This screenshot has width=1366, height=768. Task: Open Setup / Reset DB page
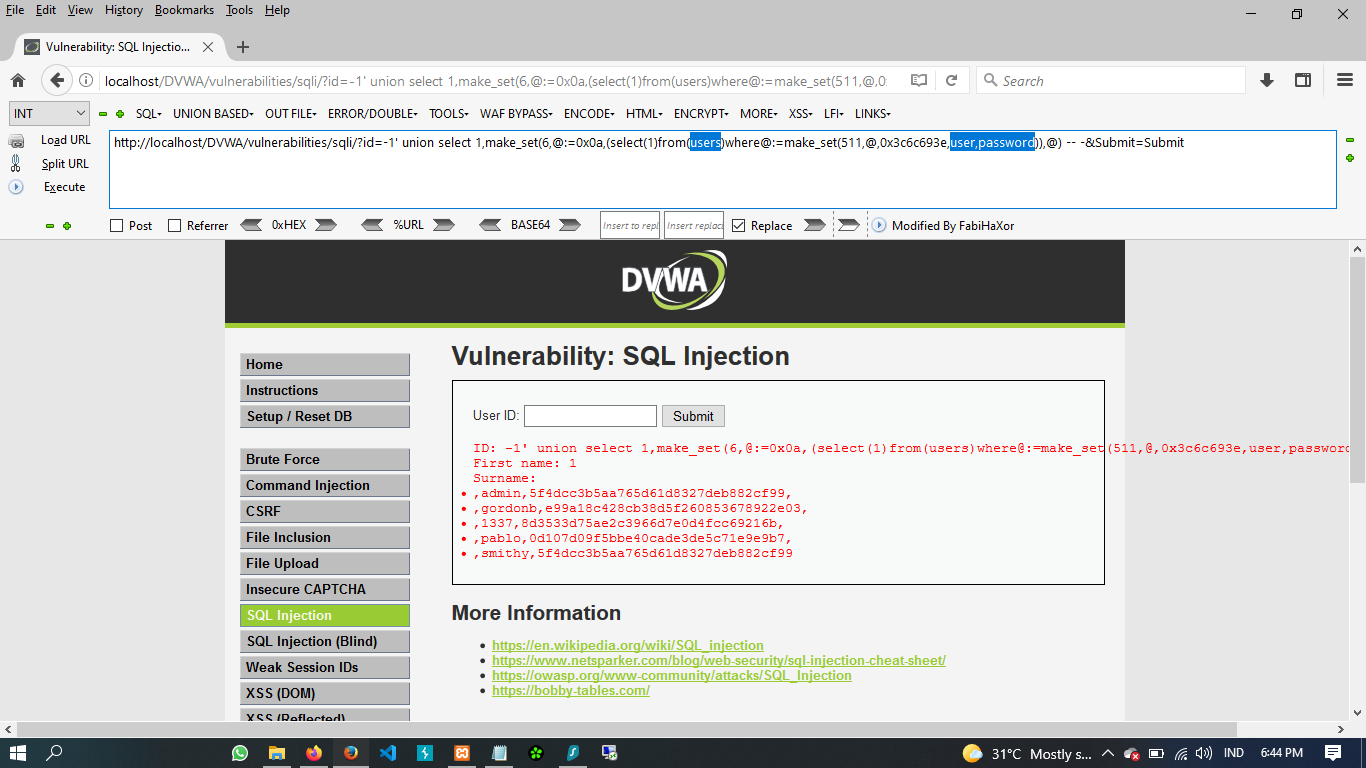[x=325, y=417]
